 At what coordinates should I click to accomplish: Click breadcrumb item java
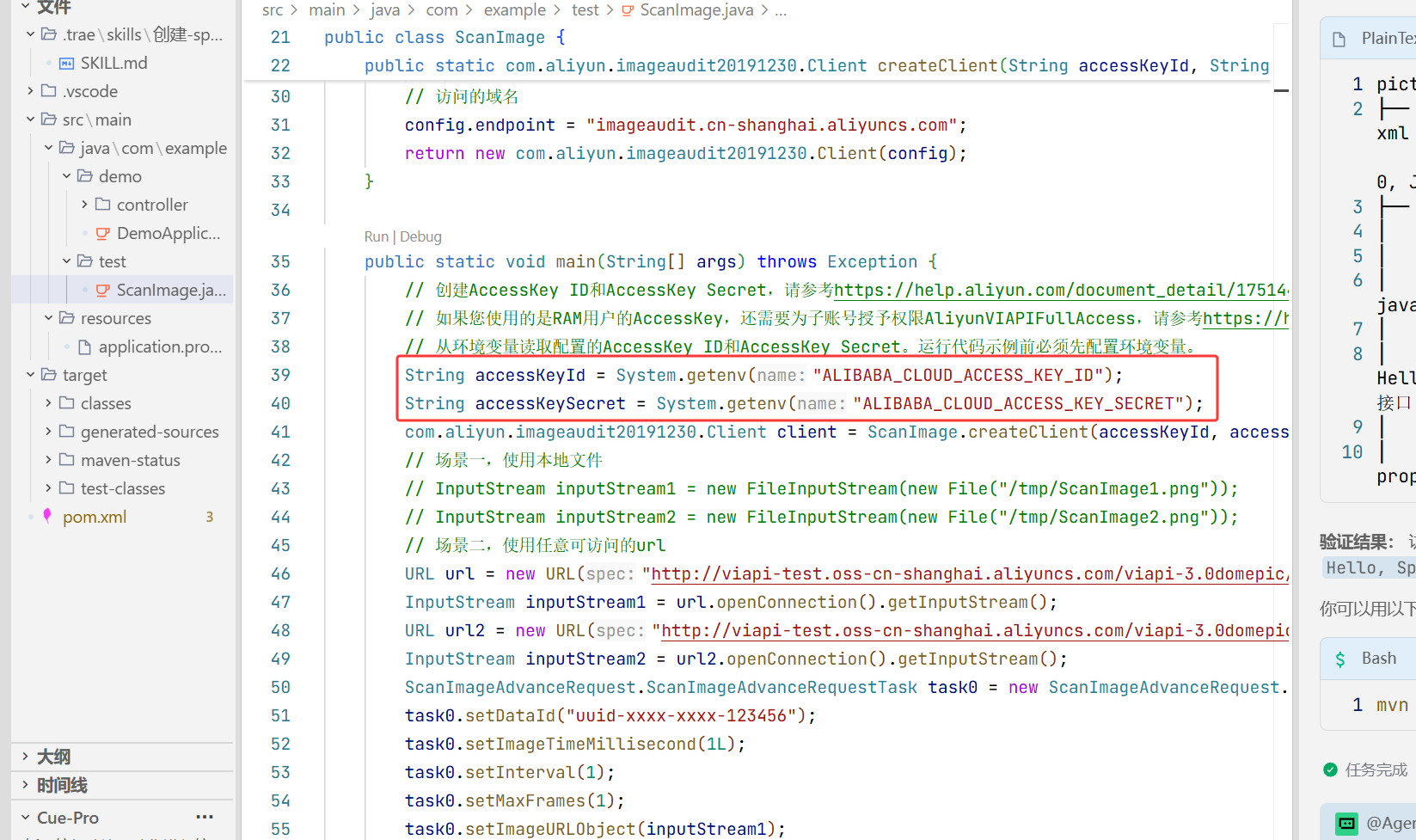(x=385, y=10)
